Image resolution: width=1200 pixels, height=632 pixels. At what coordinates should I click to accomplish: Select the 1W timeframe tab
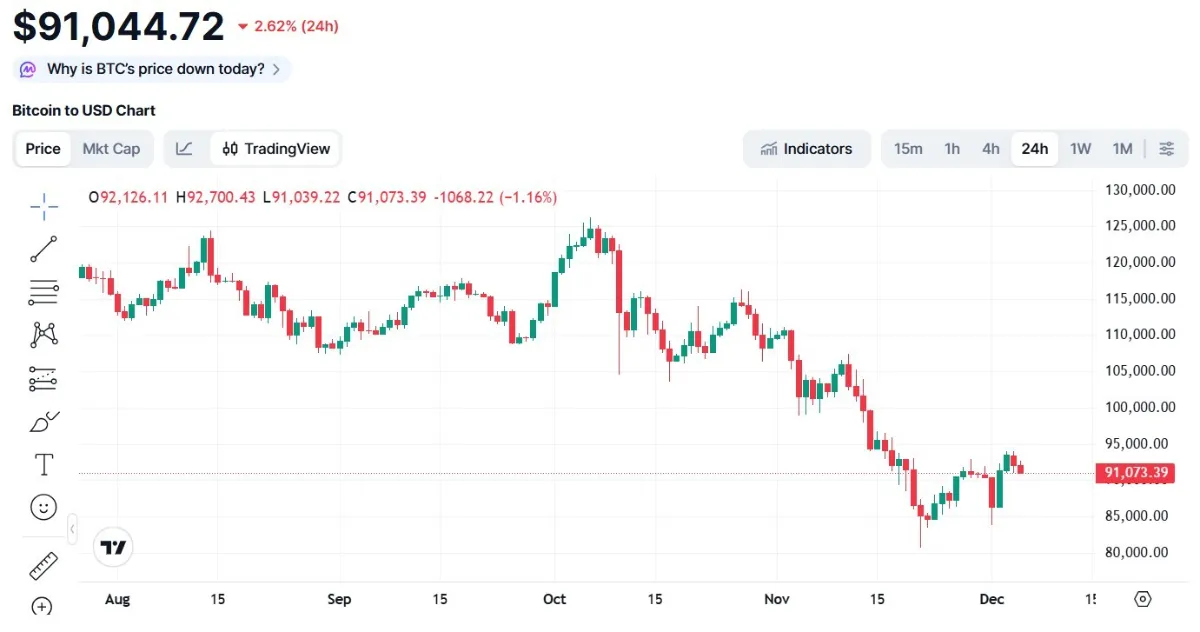tap(1080, 149)
